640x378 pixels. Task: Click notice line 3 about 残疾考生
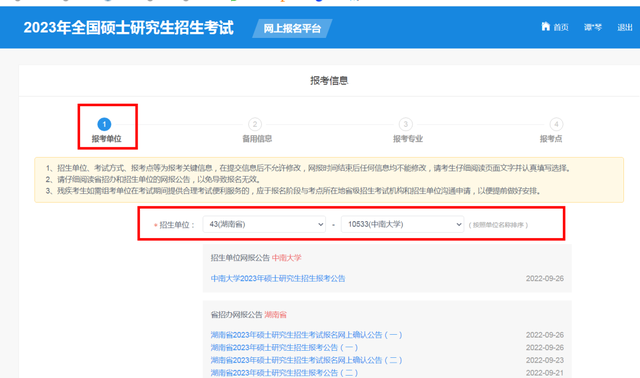coord(294,191)
